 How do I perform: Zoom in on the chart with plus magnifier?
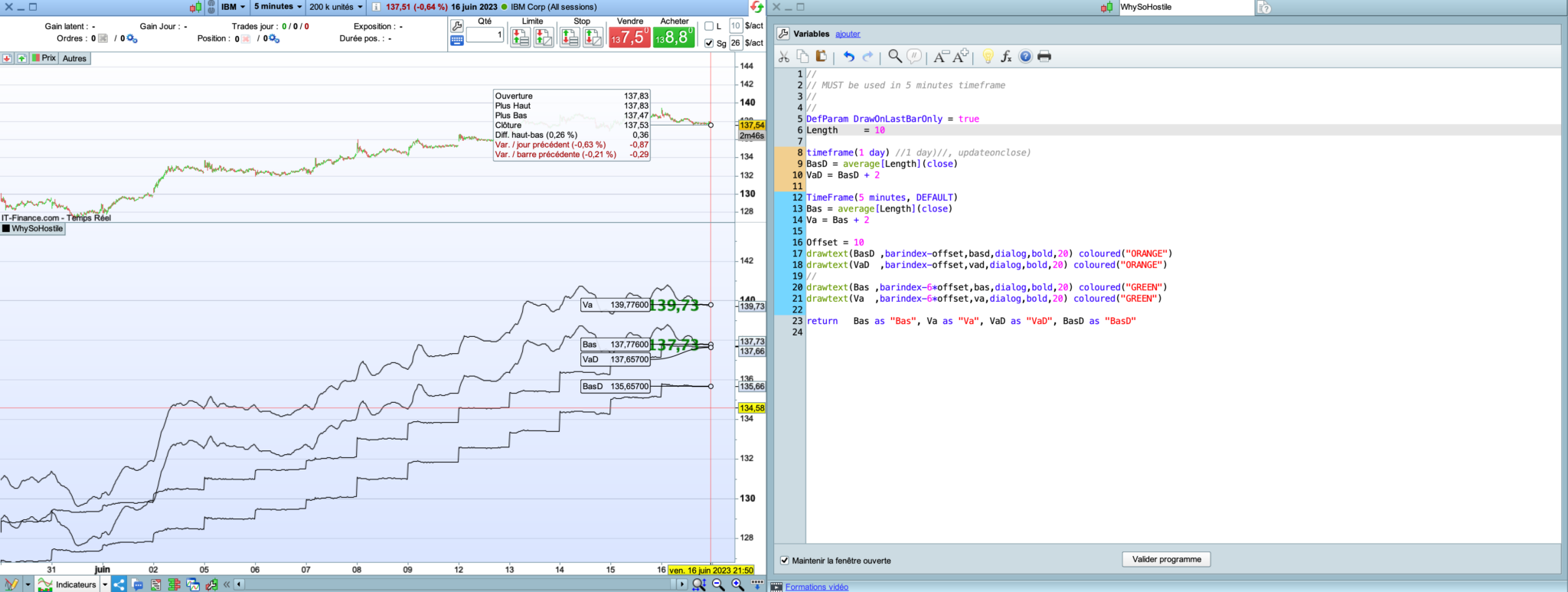tap(737, 584)
